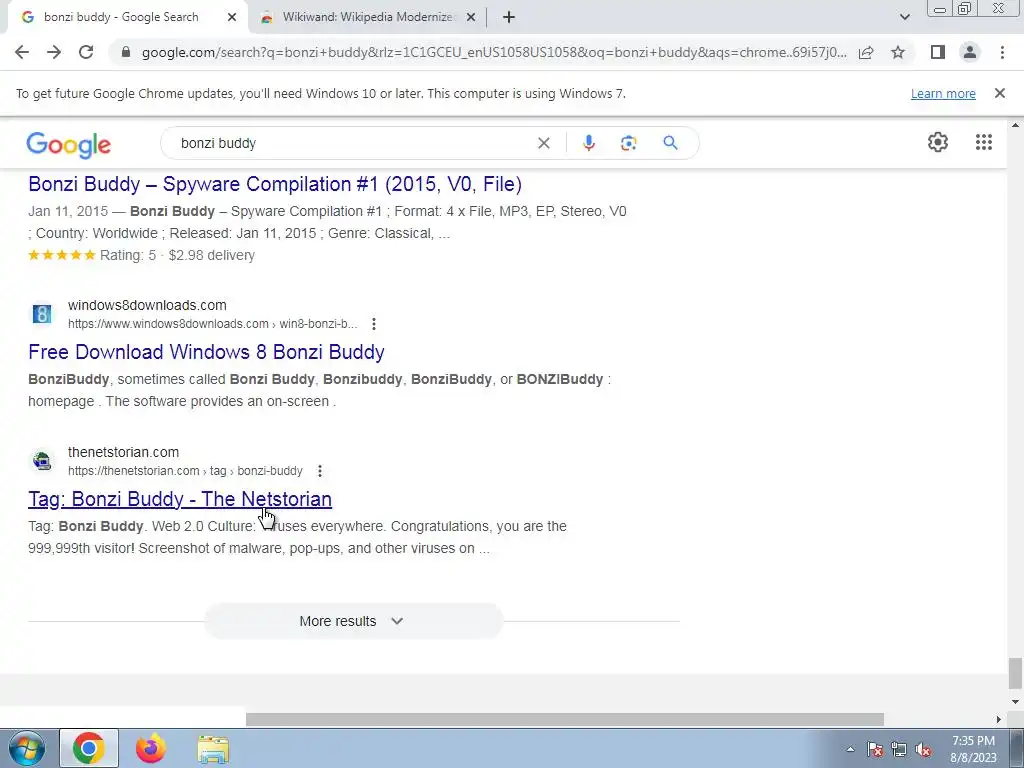Viewport: 1024px width, 768px height.
Task: Click the https://thenetstorian.com › tag › bonzi-buddy breadcrumb
Action: click(185, 471)
